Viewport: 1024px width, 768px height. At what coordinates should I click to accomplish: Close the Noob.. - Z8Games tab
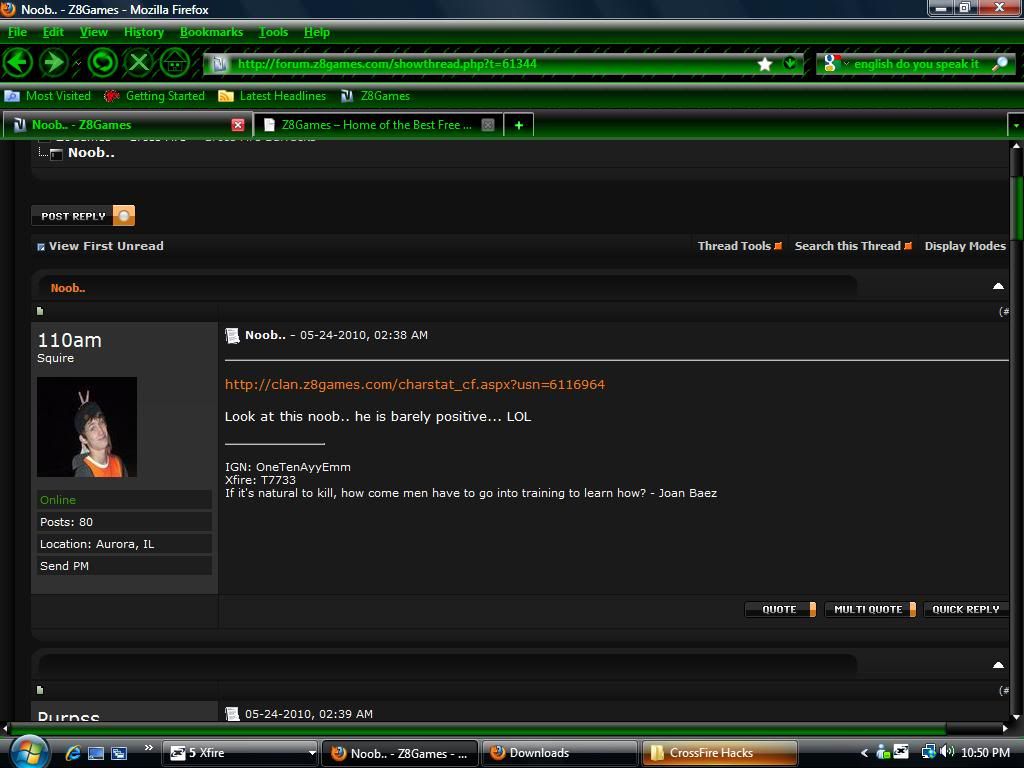pos(238,125)
